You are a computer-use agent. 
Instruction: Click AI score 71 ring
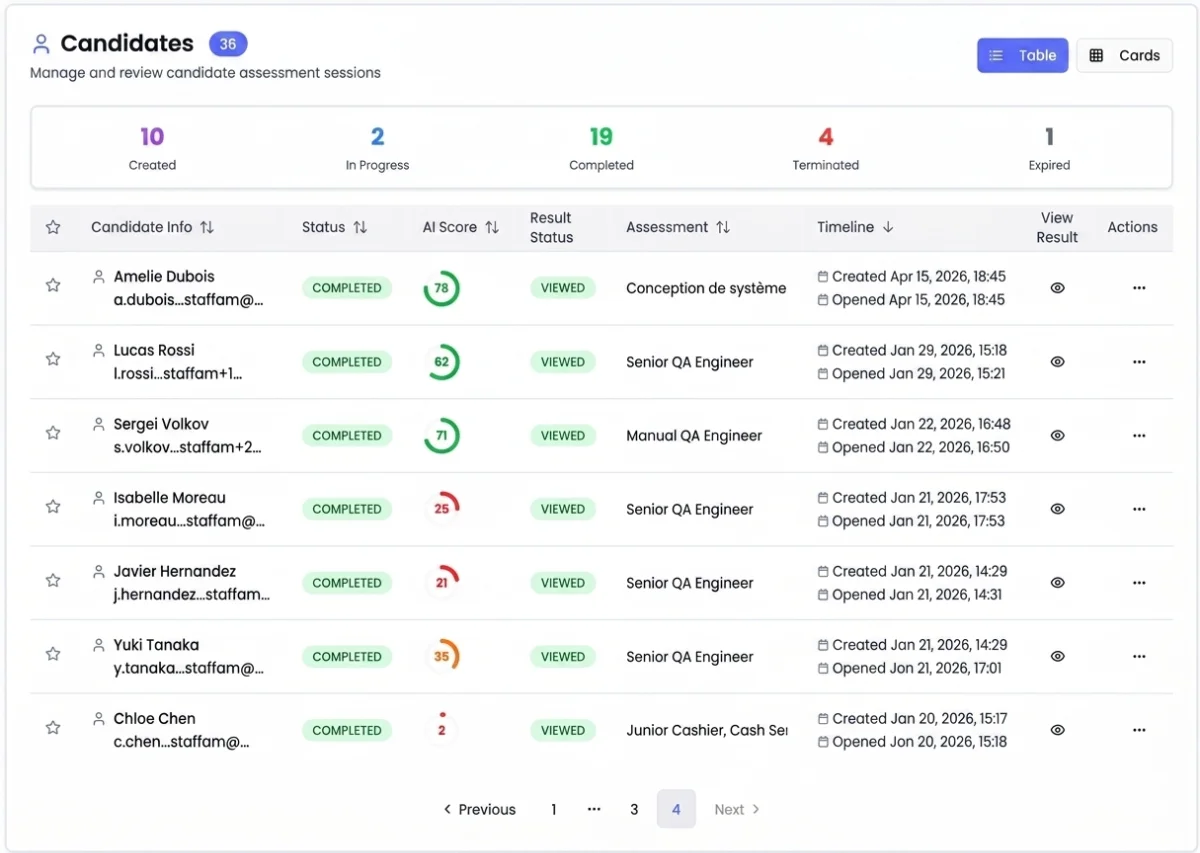point(441,436)
